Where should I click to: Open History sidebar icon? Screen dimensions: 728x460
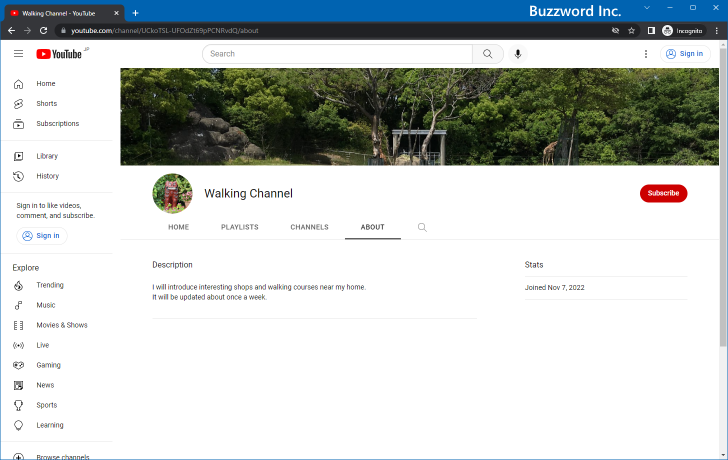[18, 176]
